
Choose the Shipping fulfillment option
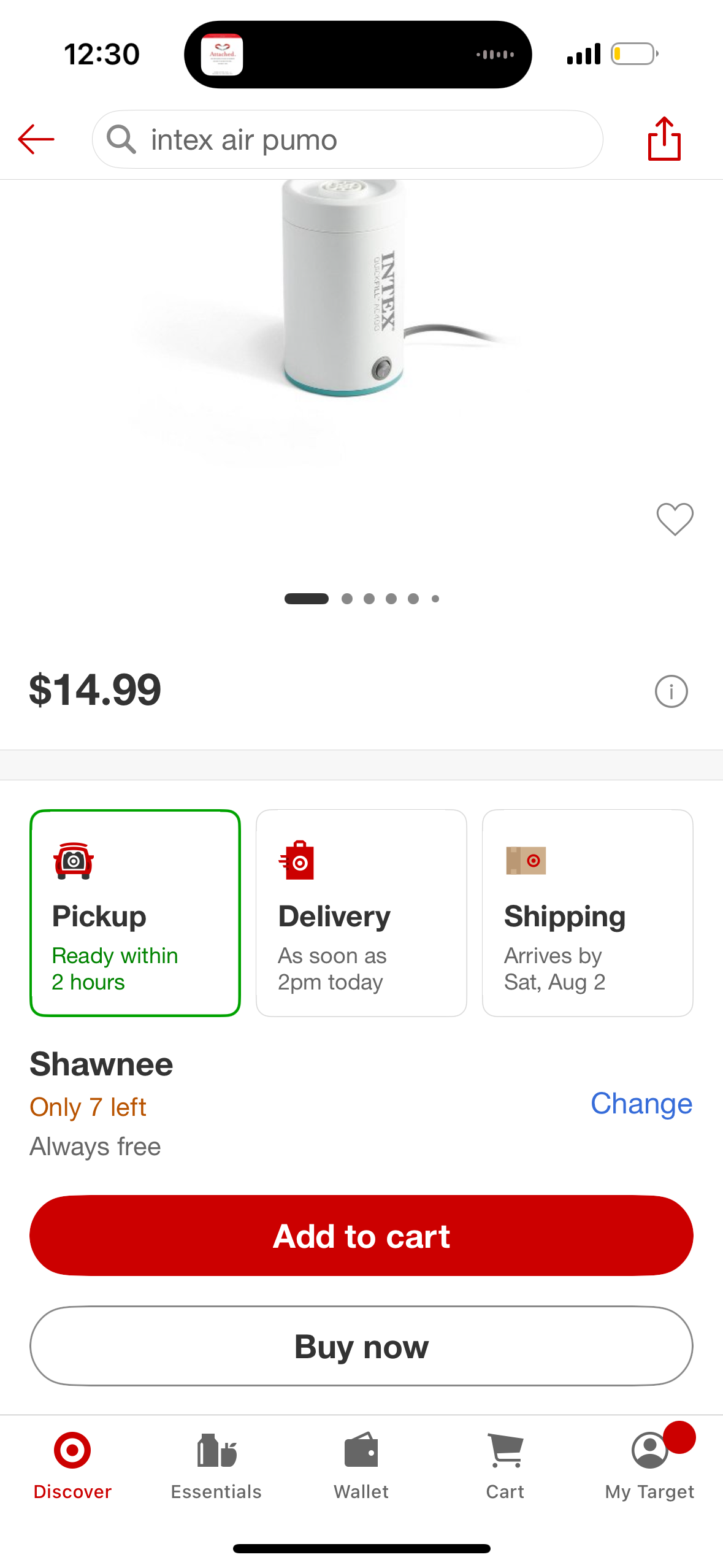tap(587, 913)
